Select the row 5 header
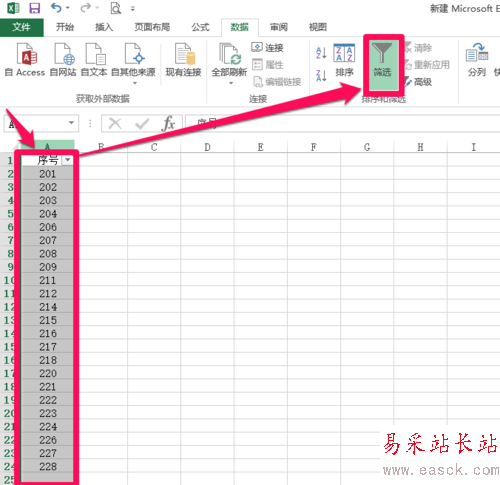The width and height of the screenshot is (500, 485). click(10, 214)
